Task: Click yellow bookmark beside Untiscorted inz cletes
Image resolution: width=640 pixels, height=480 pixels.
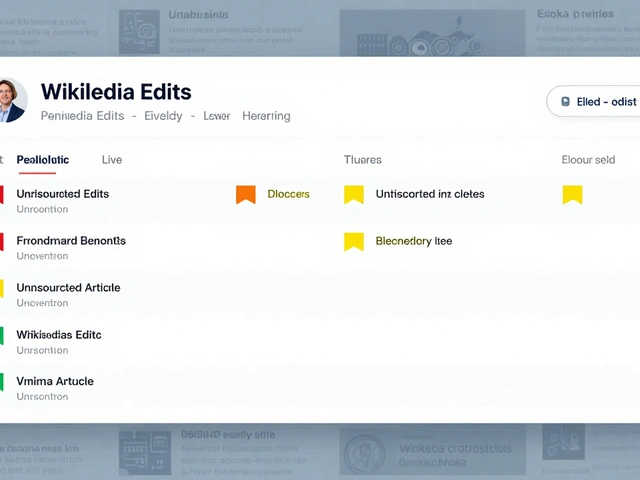Action: [354, 194]
